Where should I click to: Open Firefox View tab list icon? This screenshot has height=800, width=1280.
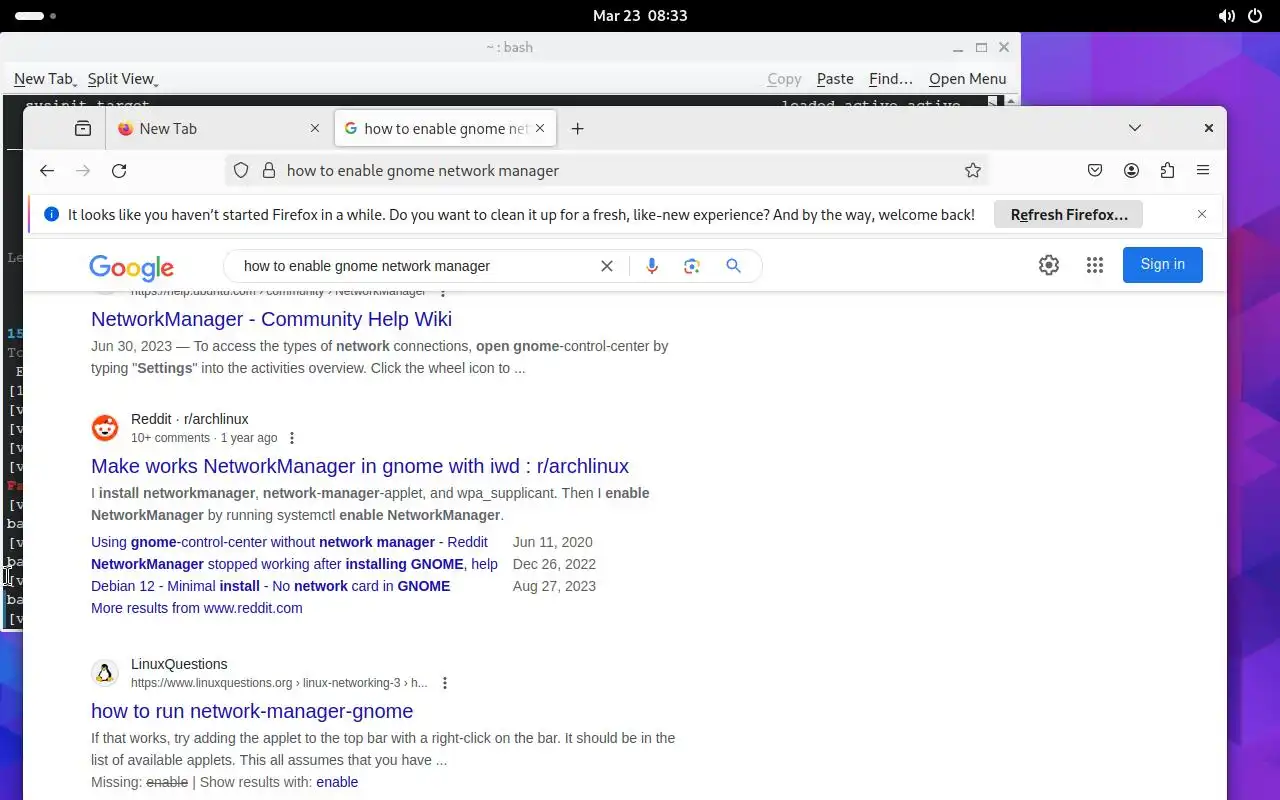point(83,128)
